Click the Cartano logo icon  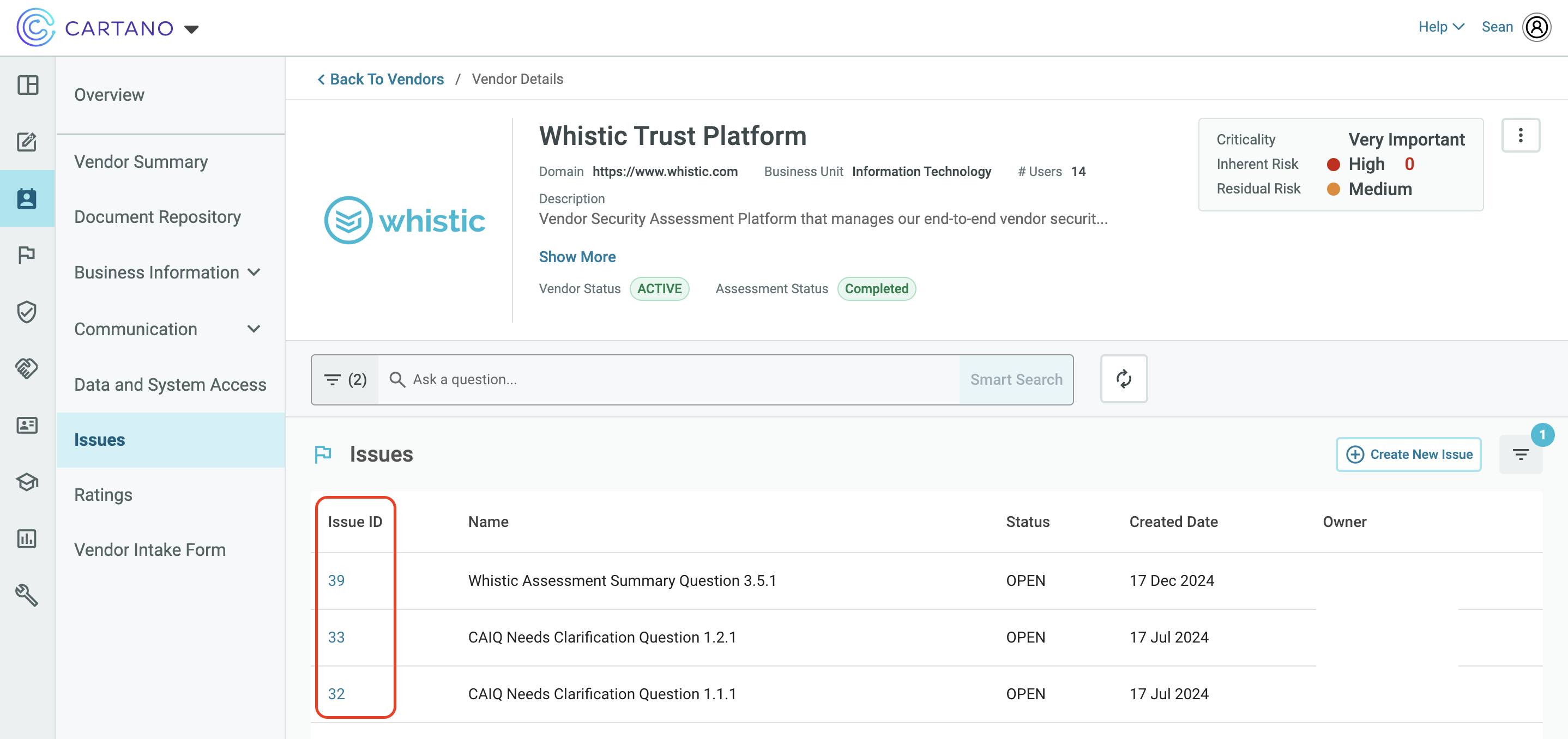coord(35,27)
